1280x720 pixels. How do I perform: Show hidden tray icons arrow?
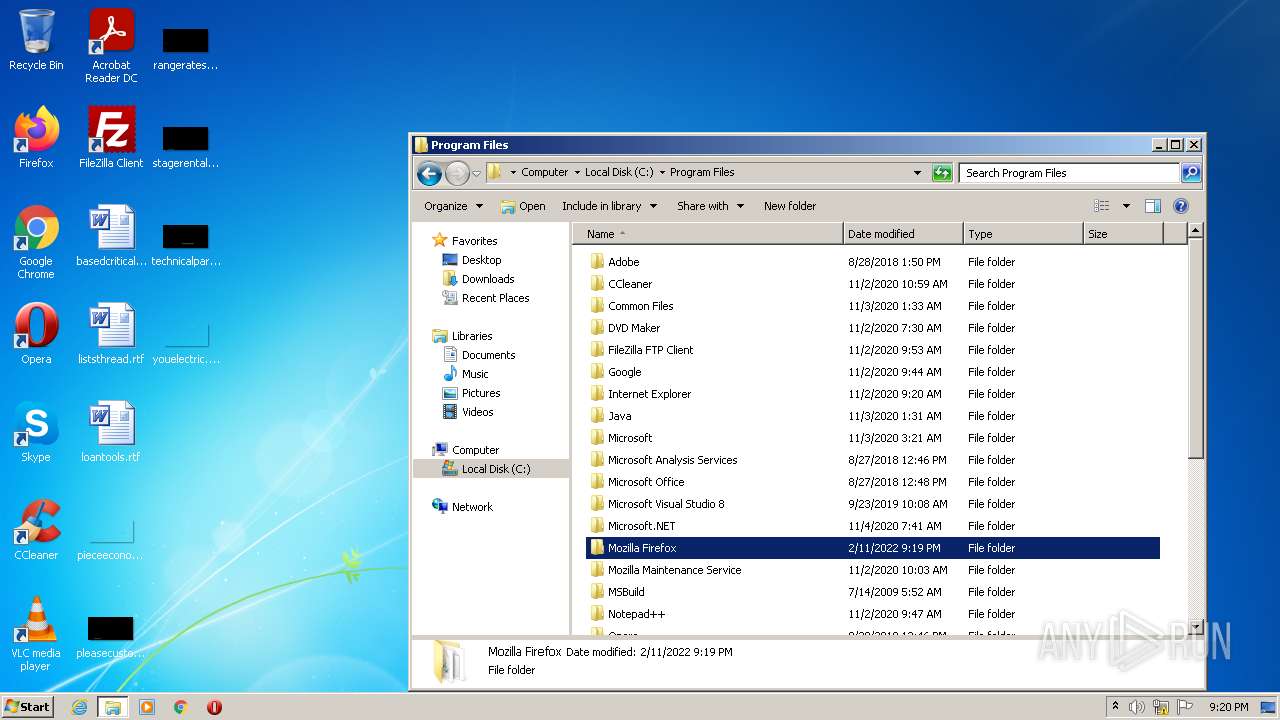[x=1115, y=707]
